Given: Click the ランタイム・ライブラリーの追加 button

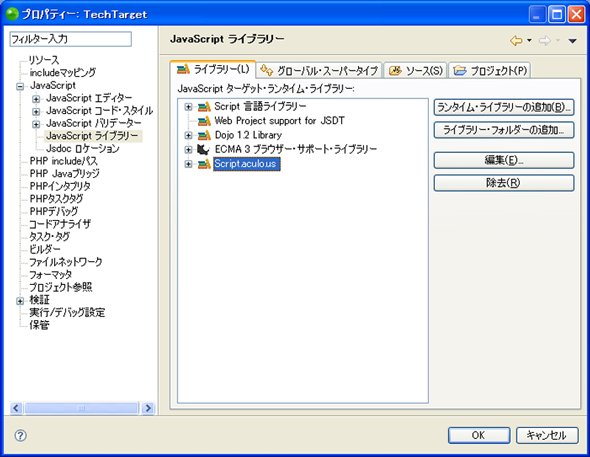Looking at the screenshot, I should click(504, 108).
